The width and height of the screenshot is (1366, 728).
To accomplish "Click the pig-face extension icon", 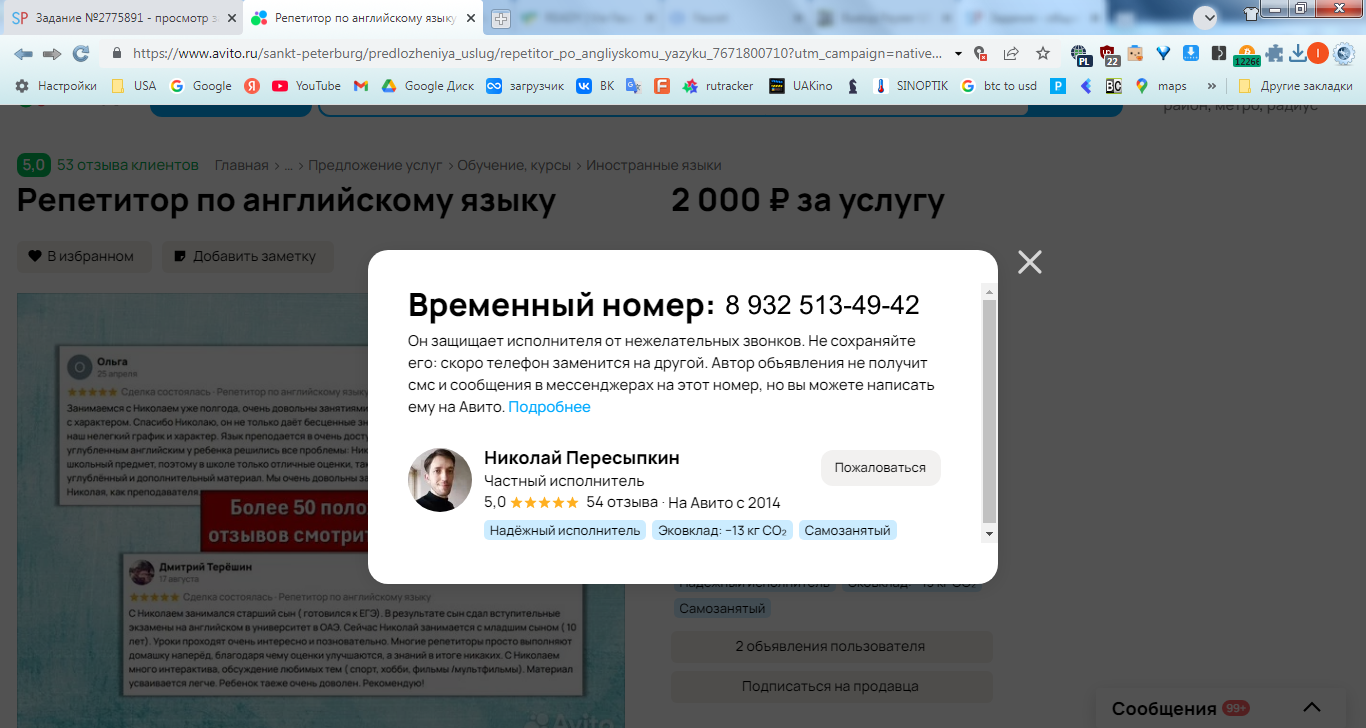I will pos(1135,53).
